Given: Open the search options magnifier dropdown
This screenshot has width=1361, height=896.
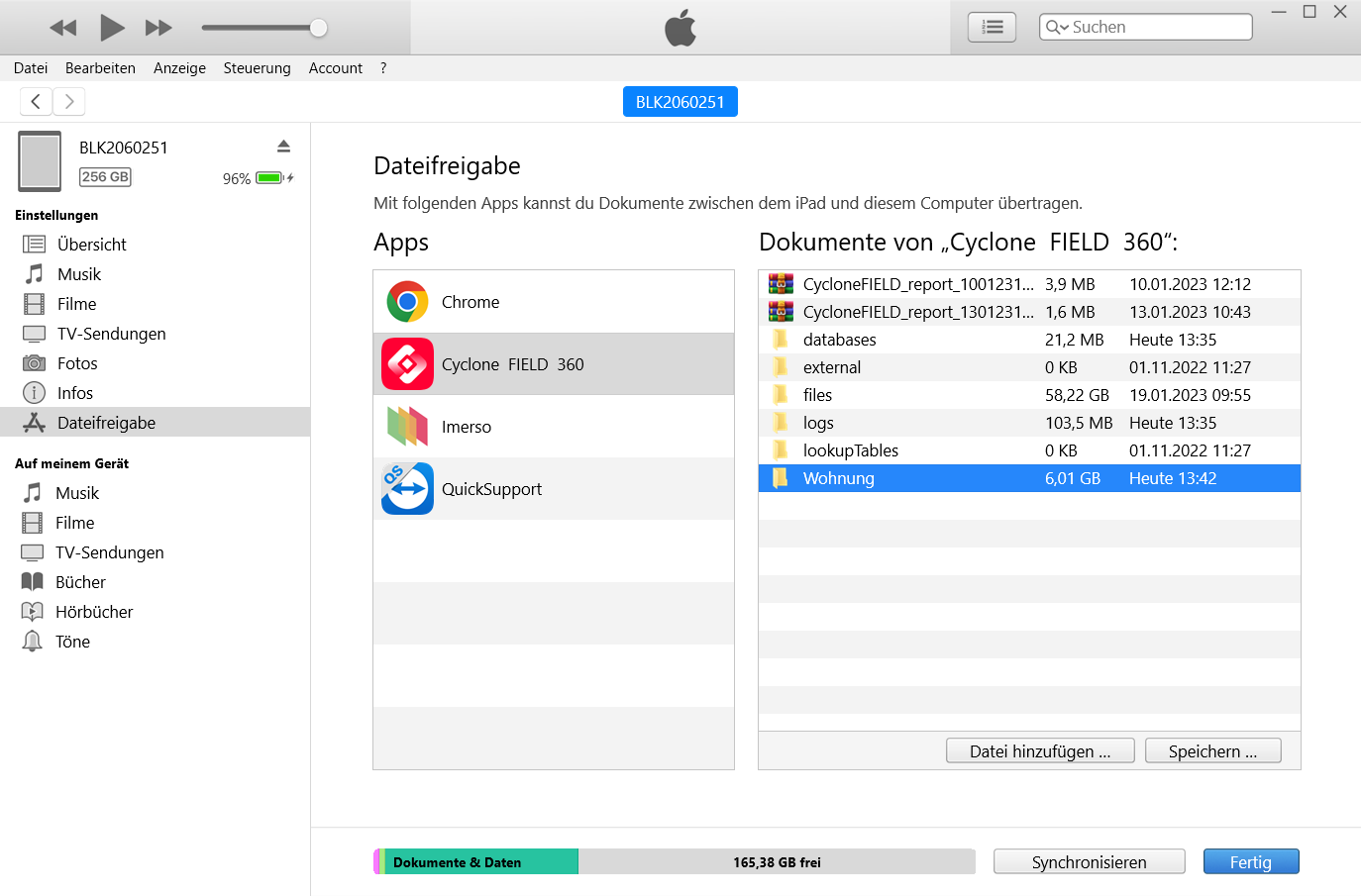Looking at the screenshot, I should (1057, 27).
